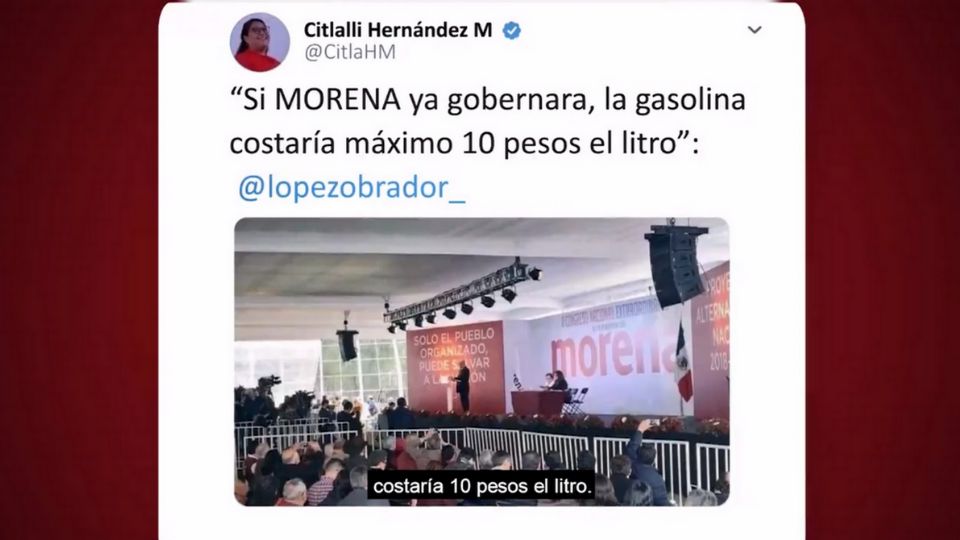
Task: Click the stage lighting truss
Action: [463, 295]
